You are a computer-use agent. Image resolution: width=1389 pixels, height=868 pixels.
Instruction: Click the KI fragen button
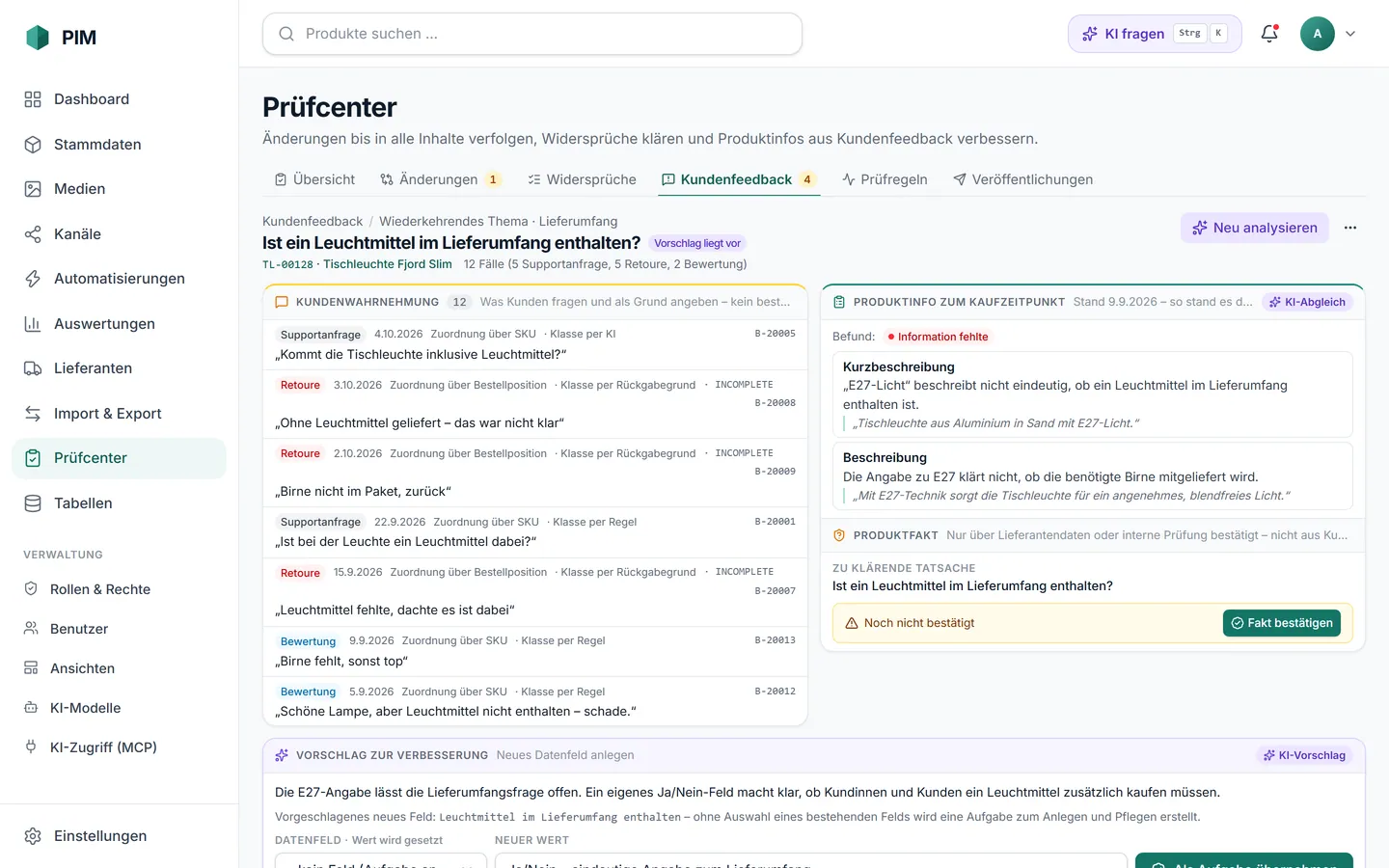tap(1155, 34)
